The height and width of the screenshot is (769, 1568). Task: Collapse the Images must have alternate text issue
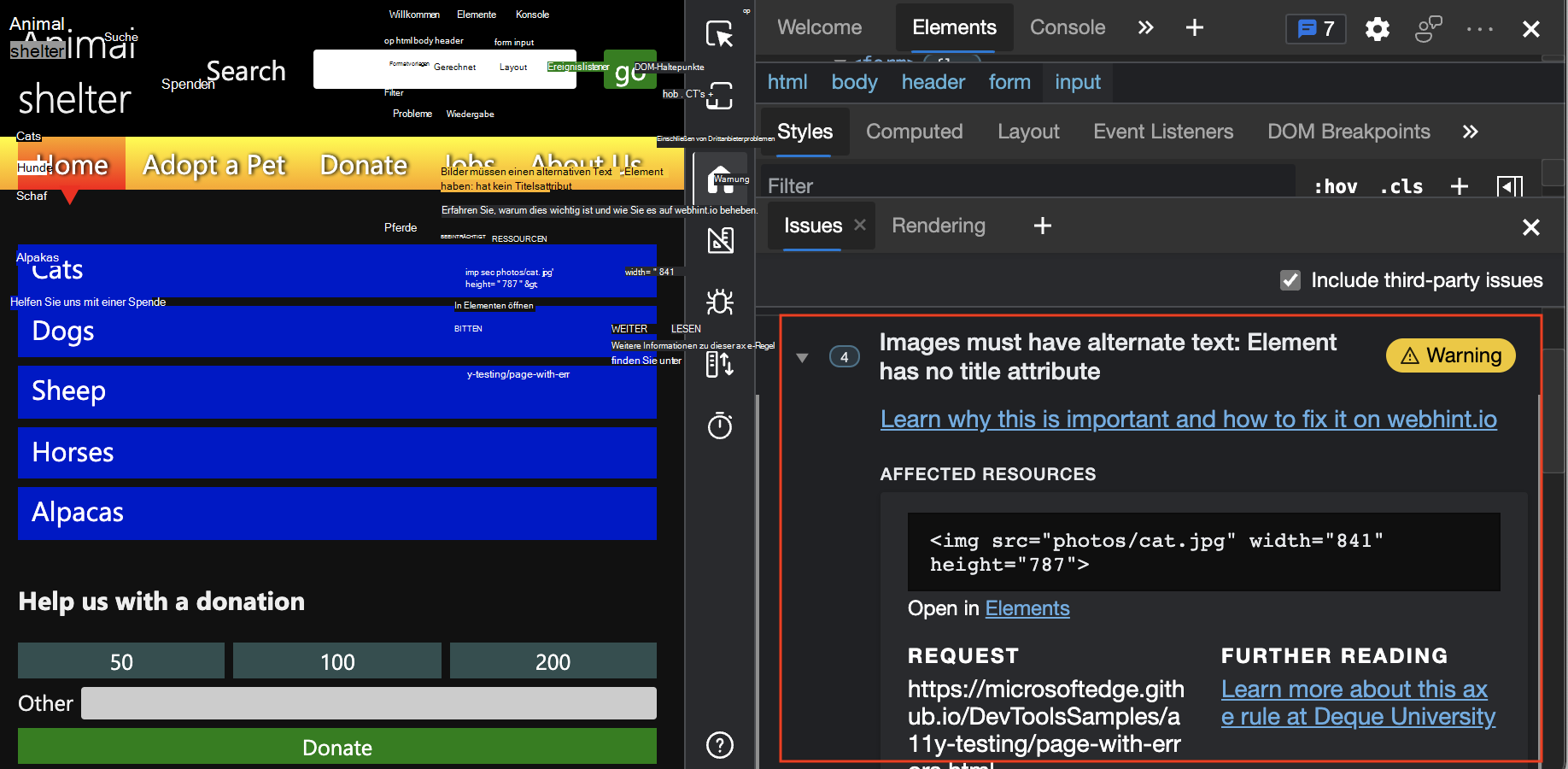(x=802, y=358)
